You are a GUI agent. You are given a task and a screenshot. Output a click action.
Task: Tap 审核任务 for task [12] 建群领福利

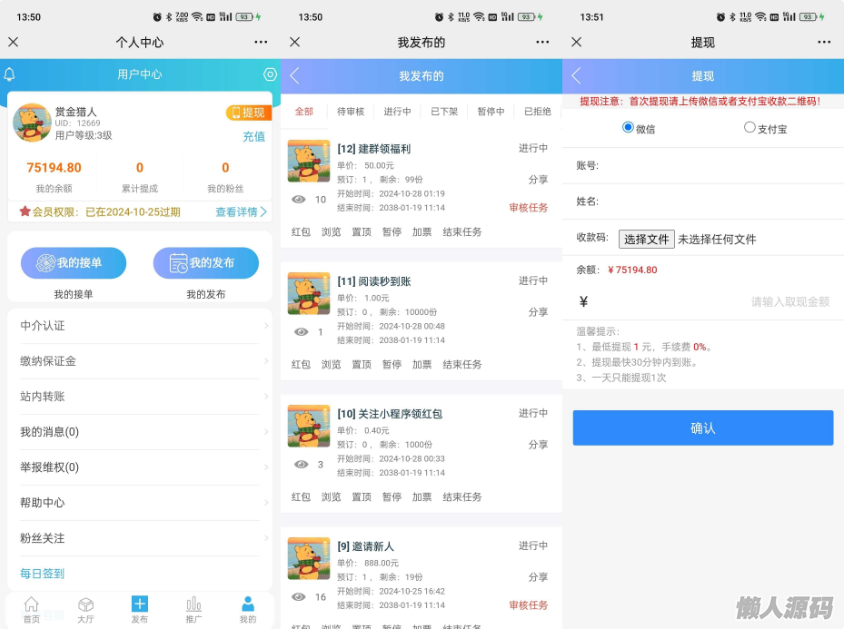click(528, 207)
